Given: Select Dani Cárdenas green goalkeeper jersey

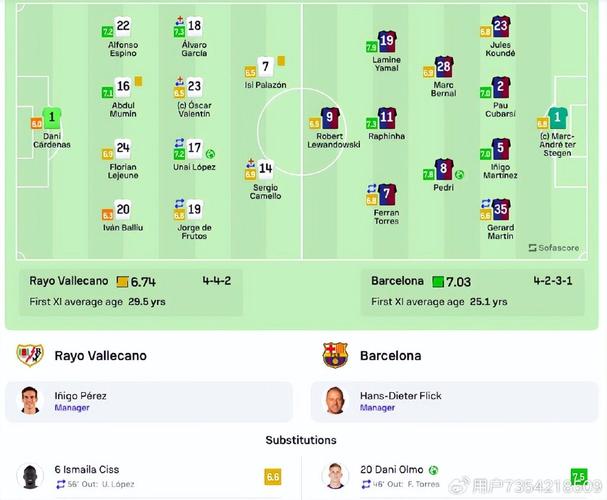Looking at the screenshot, I should pos(51,118).
